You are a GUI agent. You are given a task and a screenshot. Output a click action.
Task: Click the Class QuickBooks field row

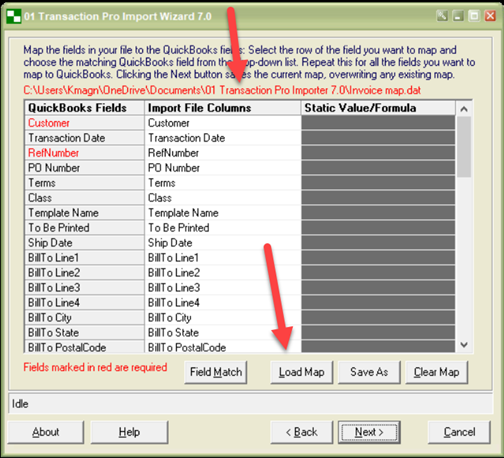(84, 198)
